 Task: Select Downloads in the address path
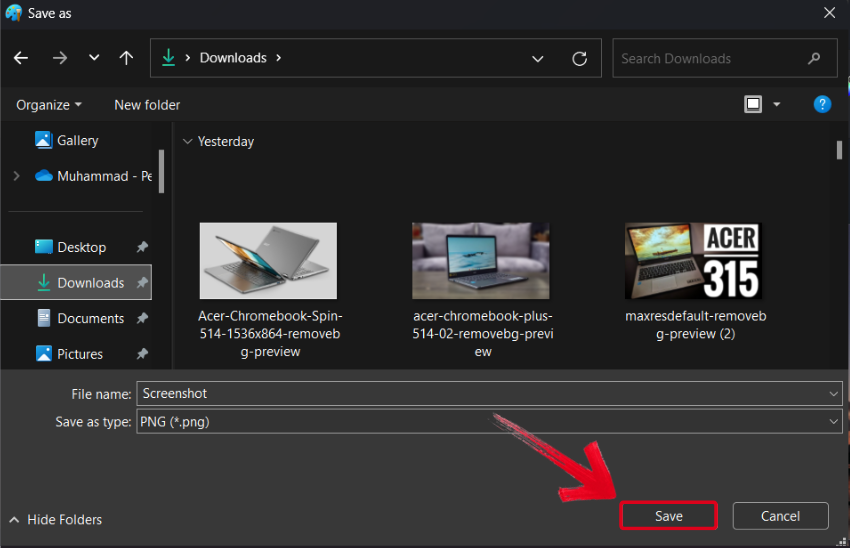(233, 57)
